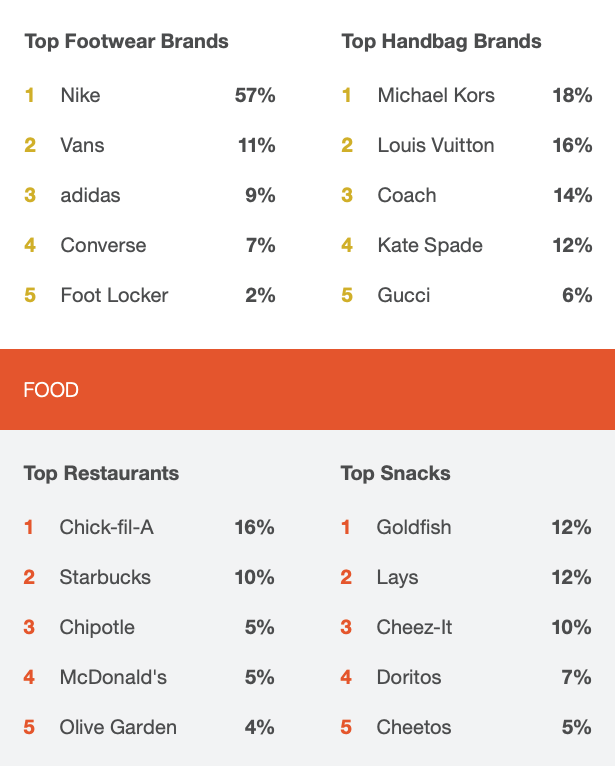615x766 pixels.
Task: Select Chick-fil-A in Top Restaurants
Action: (x=106, y=528)
